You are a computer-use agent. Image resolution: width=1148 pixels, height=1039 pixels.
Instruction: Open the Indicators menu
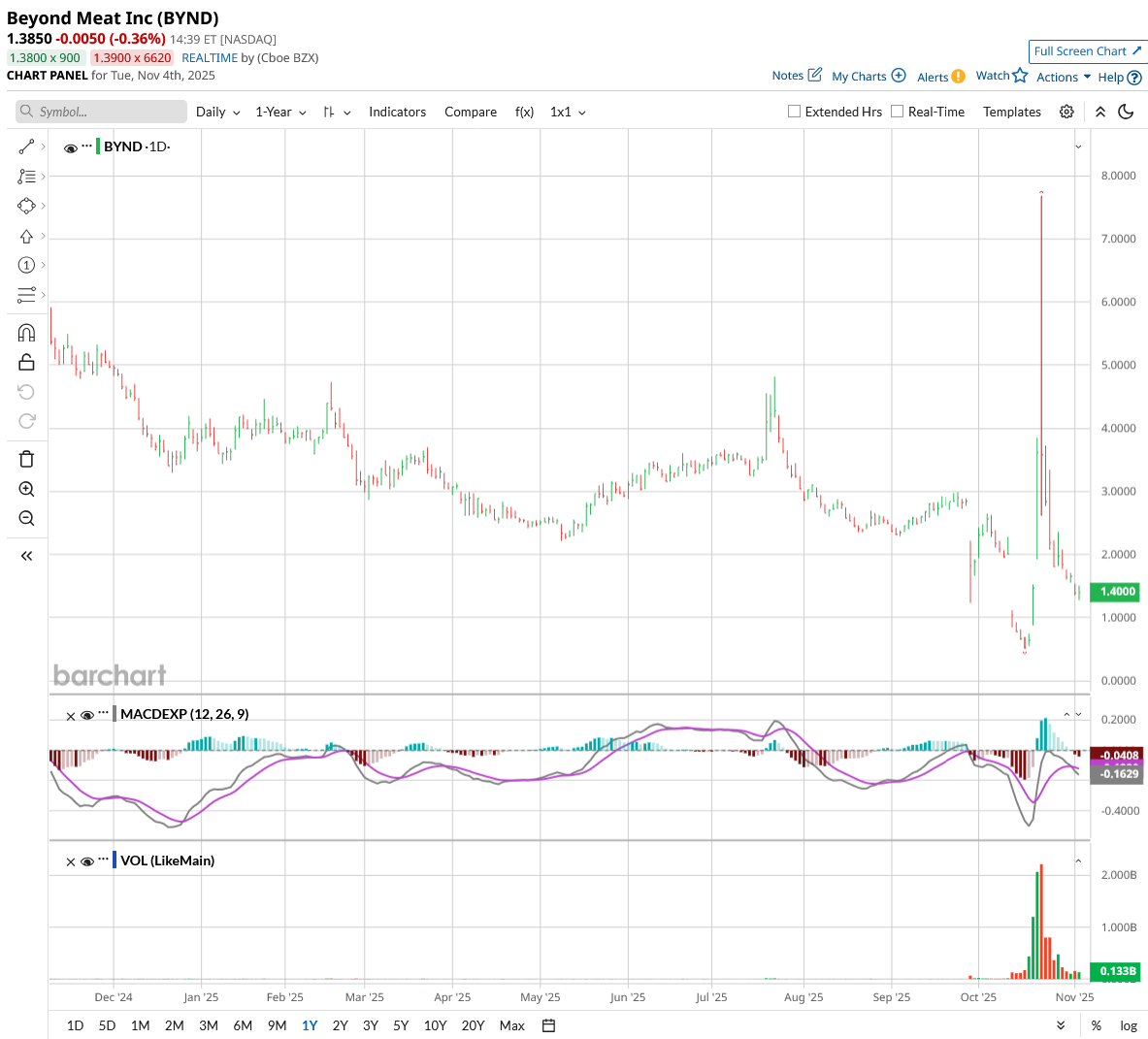pyautogui.click(x=397, y=112)
